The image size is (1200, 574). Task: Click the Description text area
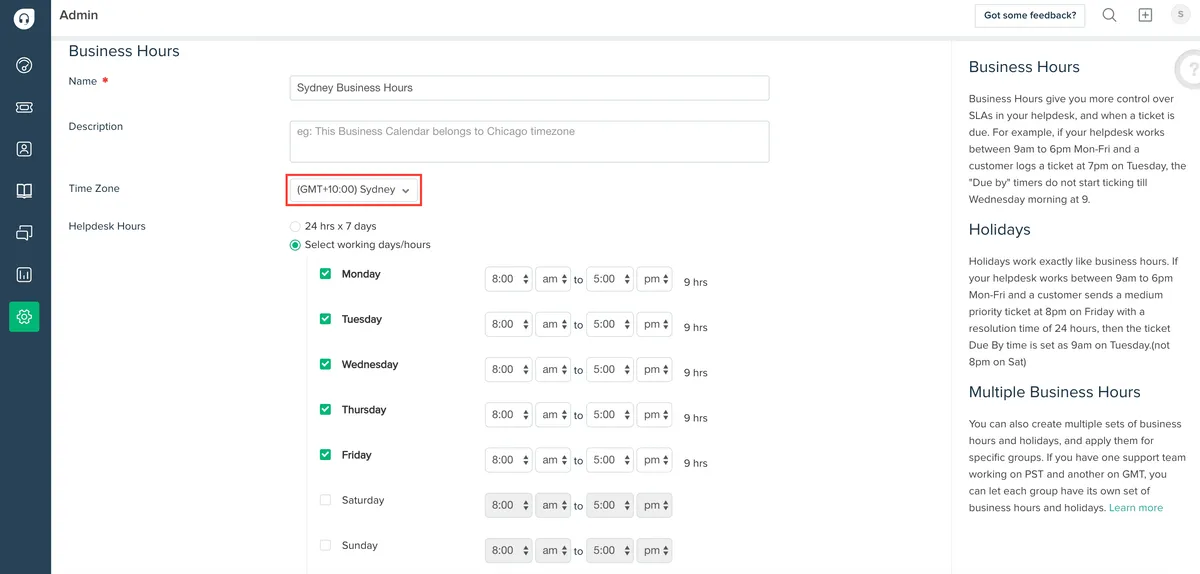529,141
